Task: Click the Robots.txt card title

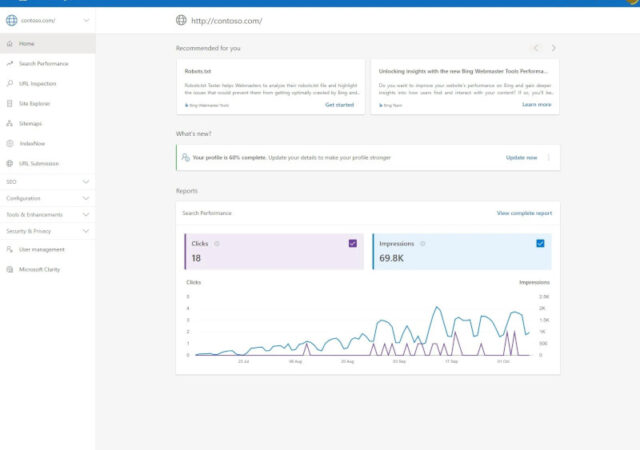Action: (x=198, y=71)
